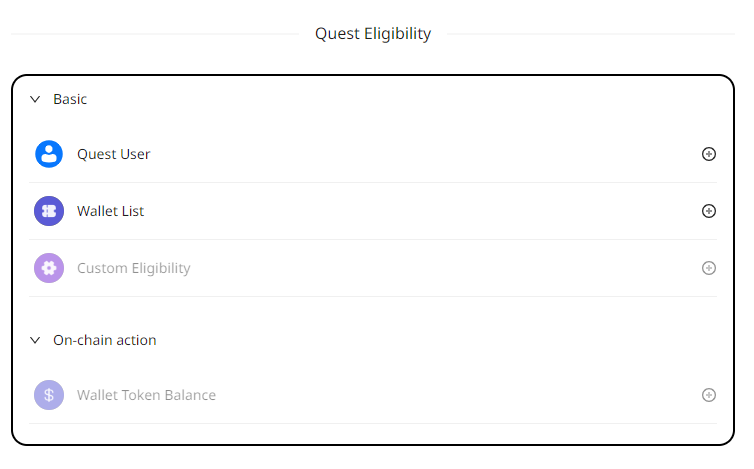Click the Wallet Token Balance dollar icon
The height and width of the screenshot is (469, 754).
tap(49, 395)
